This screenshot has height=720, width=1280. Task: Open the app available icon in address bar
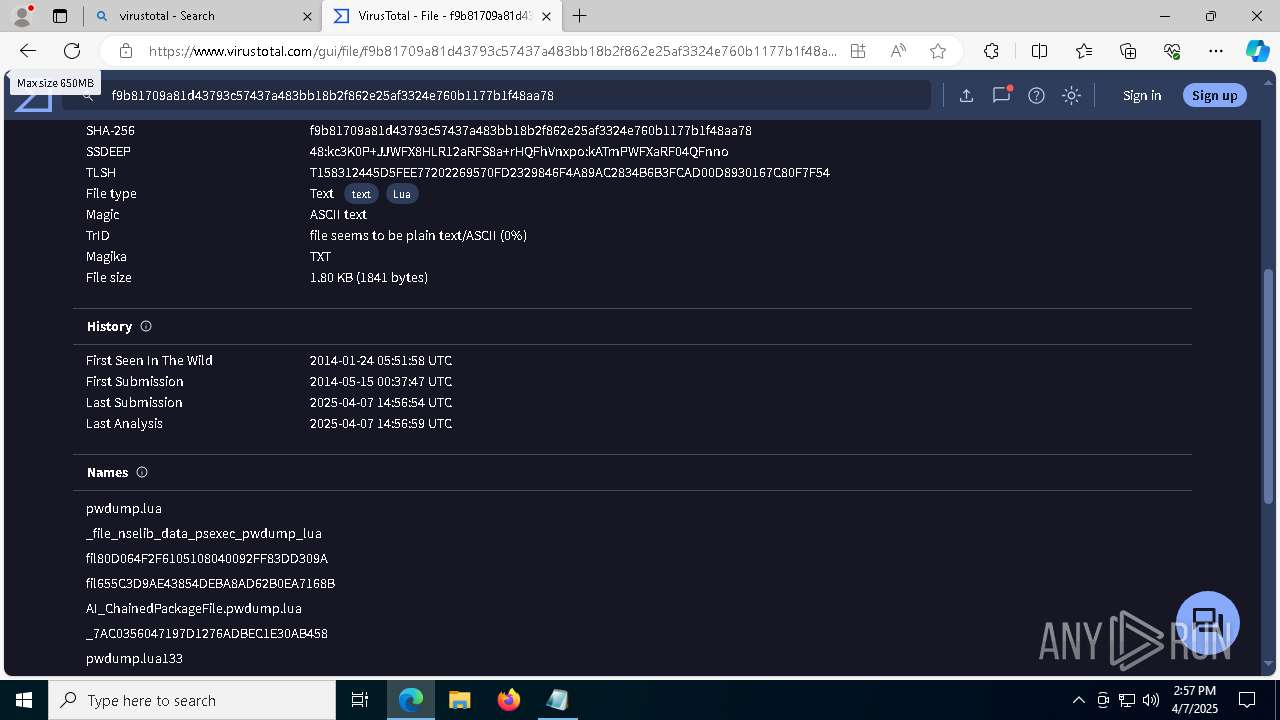pyautogui.click(x=858, y=51)
